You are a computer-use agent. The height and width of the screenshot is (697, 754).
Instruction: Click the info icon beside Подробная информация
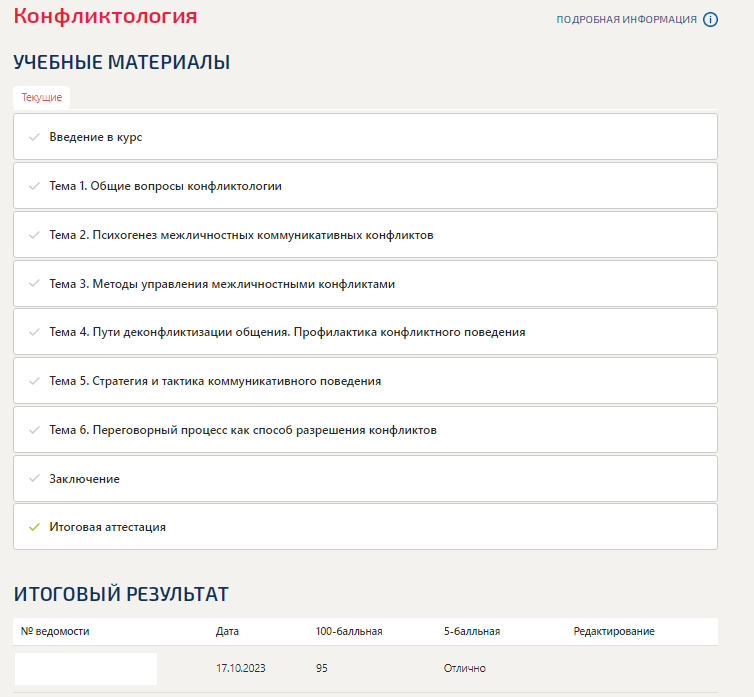pyautogui.click(x=710, y=20)
